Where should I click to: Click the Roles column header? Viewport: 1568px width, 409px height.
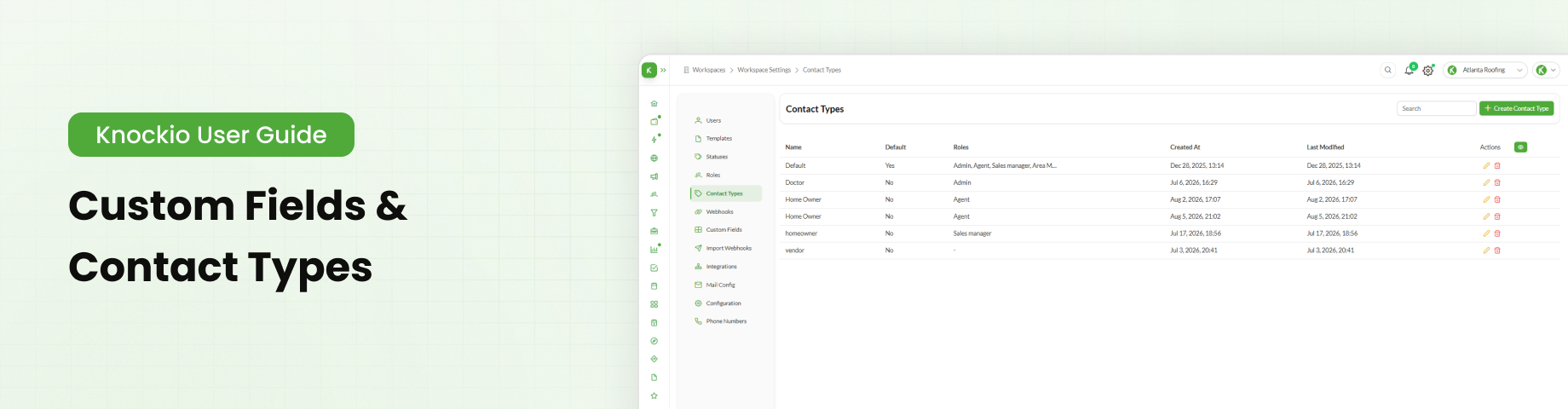[960, 147]
